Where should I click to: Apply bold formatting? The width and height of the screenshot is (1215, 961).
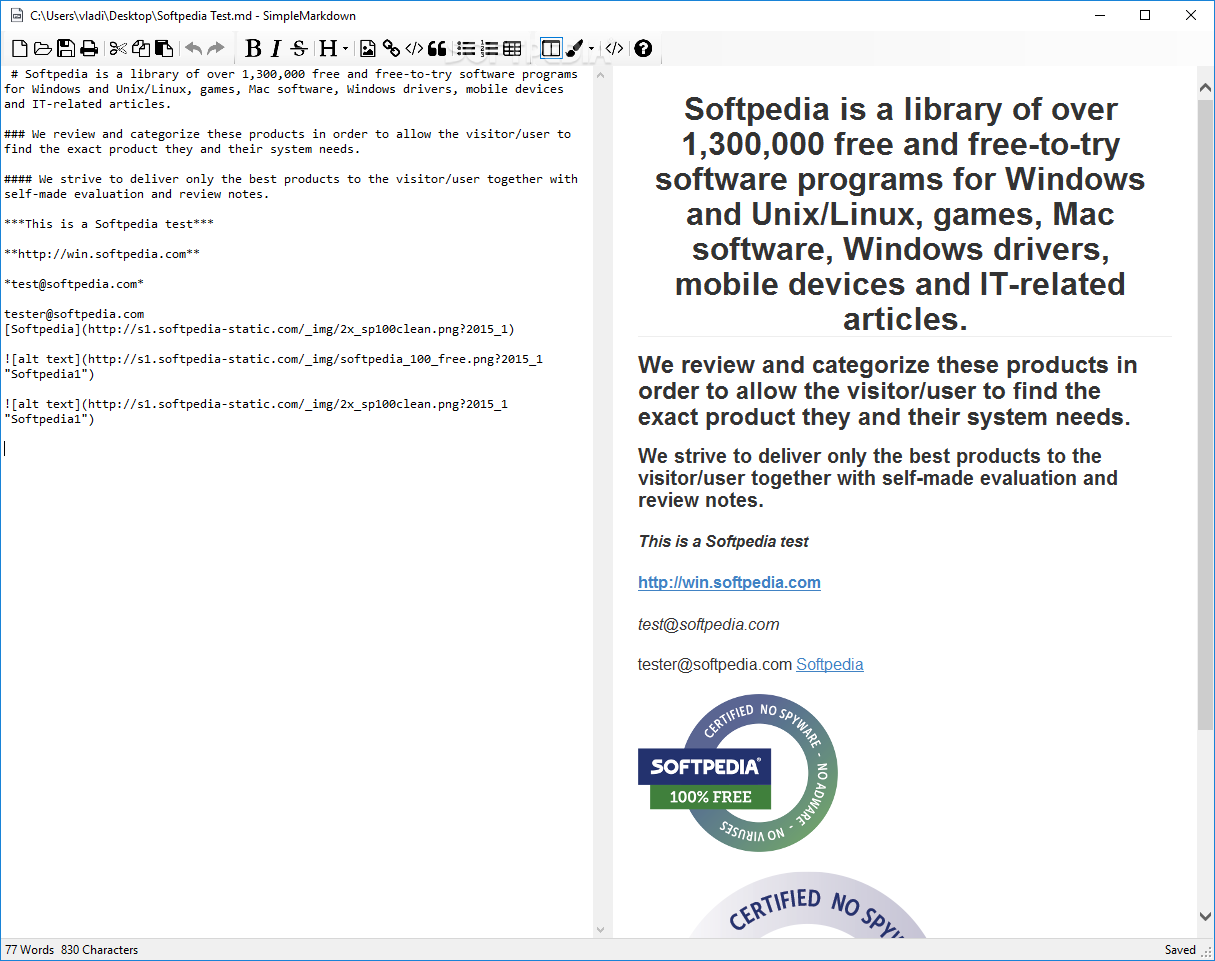(253, 48)
